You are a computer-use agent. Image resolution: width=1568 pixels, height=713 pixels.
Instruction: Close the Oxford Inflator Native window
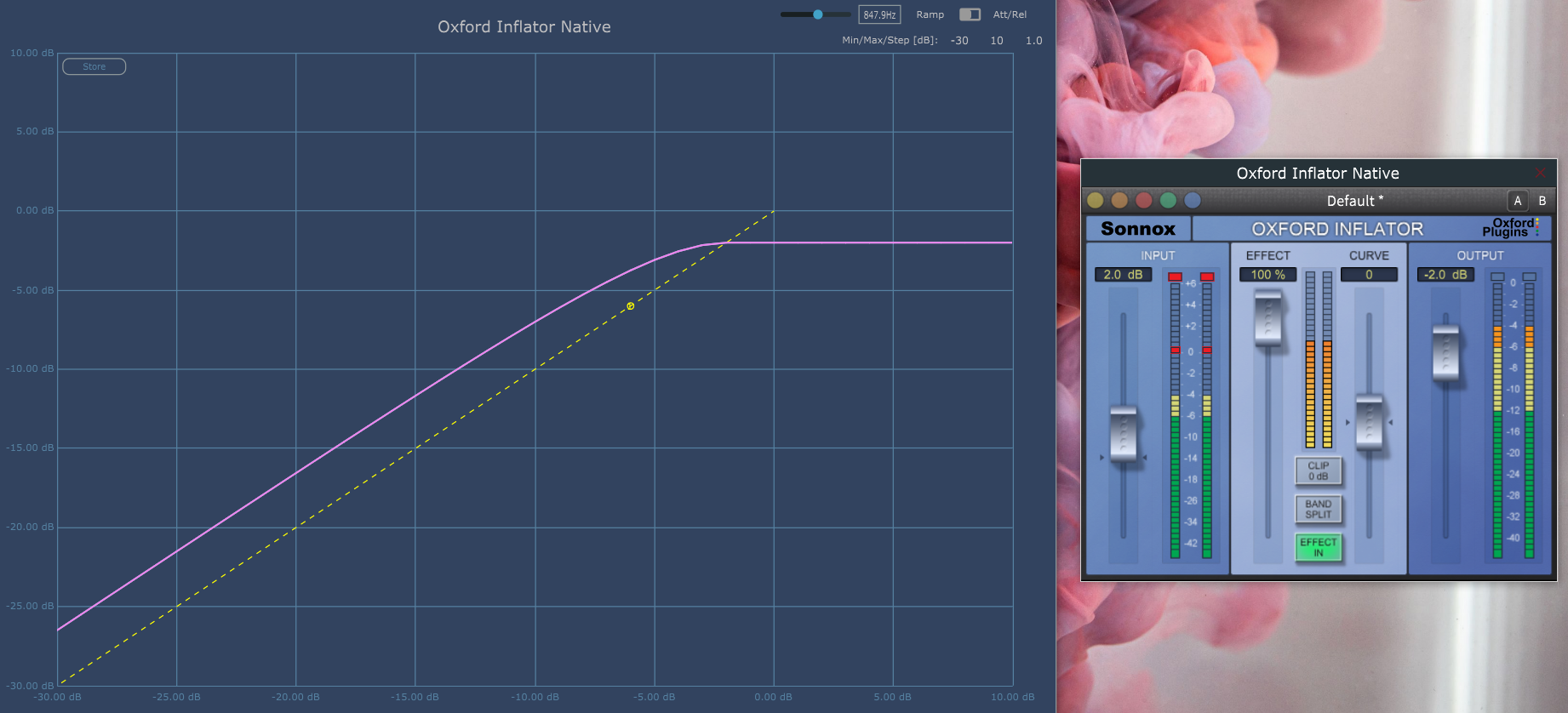point(1540,173)
